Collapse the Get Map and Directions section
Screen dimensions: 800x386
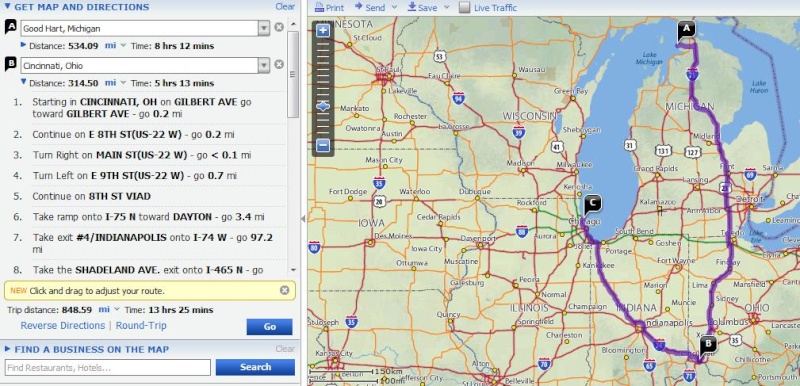tap(7, 7)
